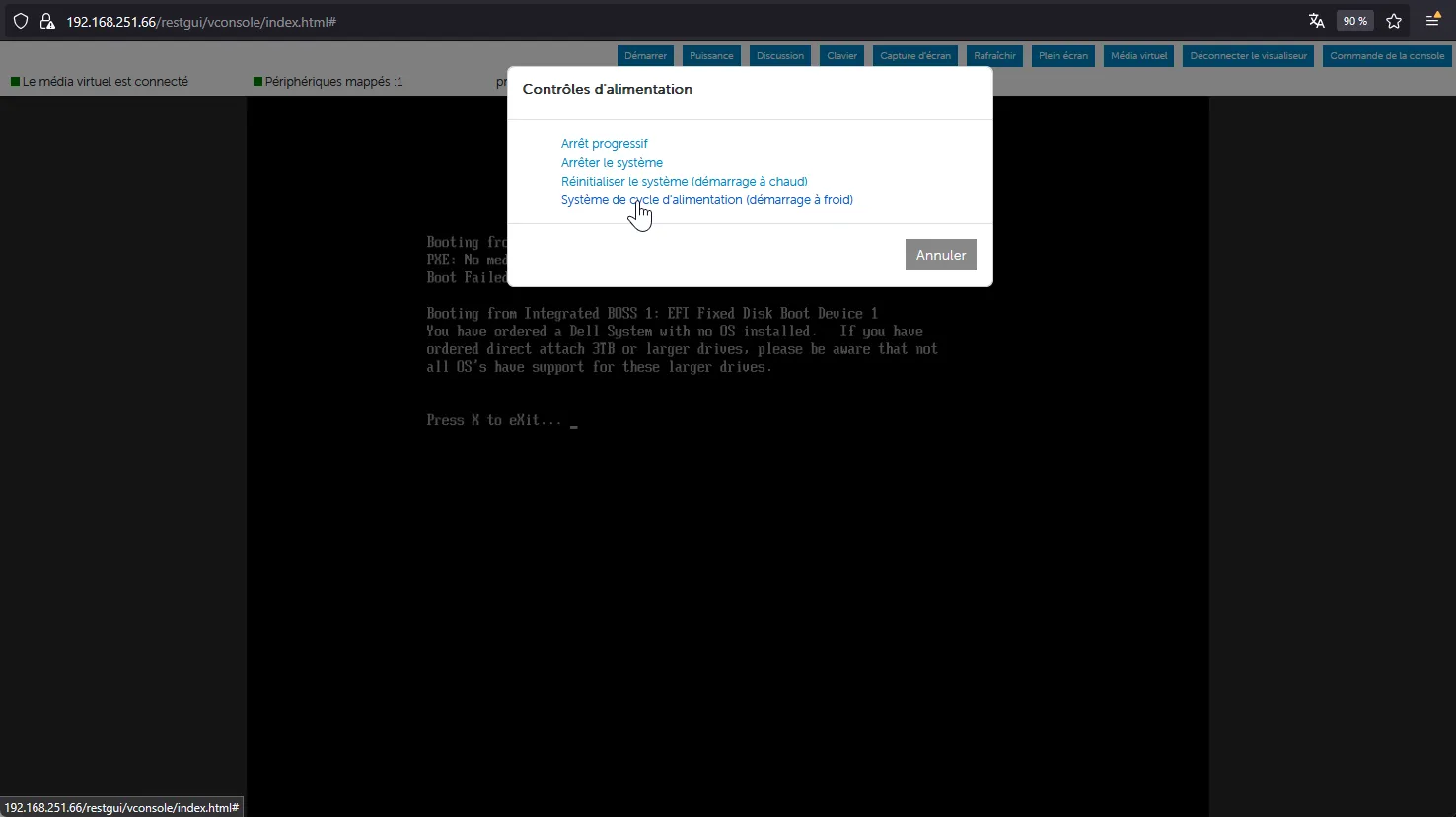Dismiss the dialog with Annuler
The height and width of the screenshot is (817, 1456).
tap(939, 255)
